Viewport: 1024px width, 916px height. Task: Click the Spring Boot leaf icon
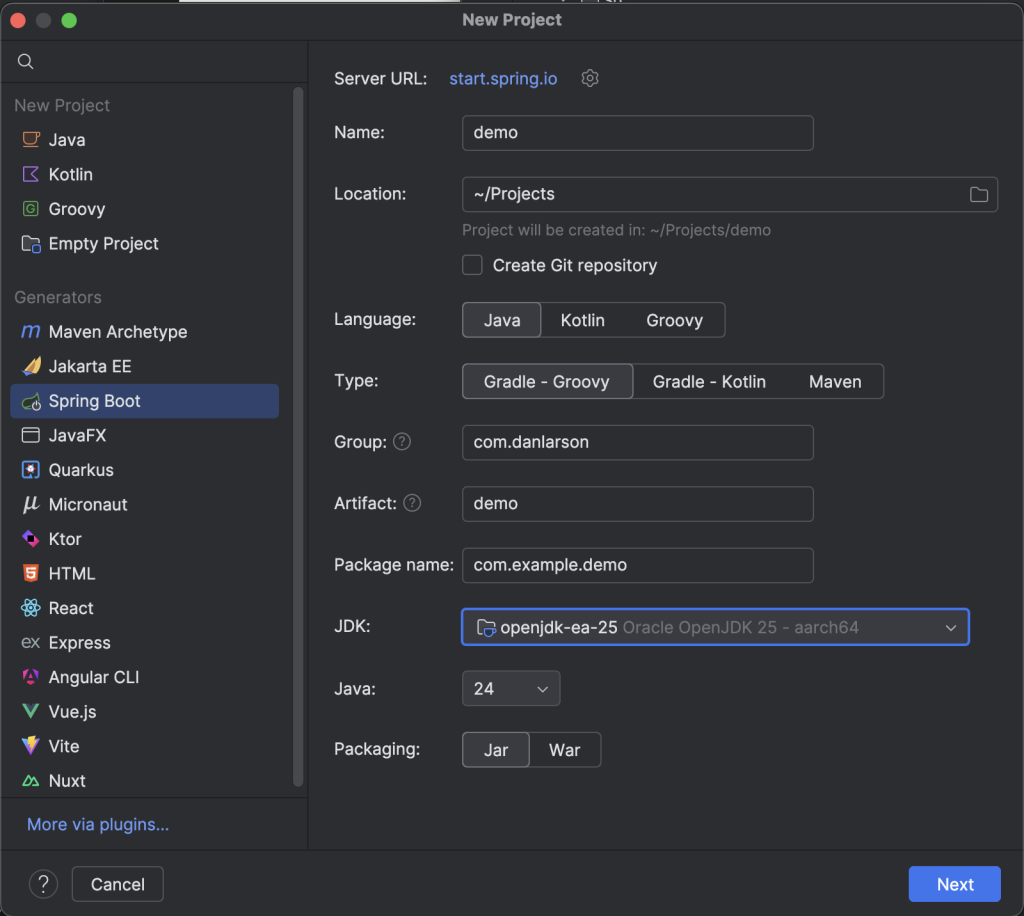tap(31, 402)
